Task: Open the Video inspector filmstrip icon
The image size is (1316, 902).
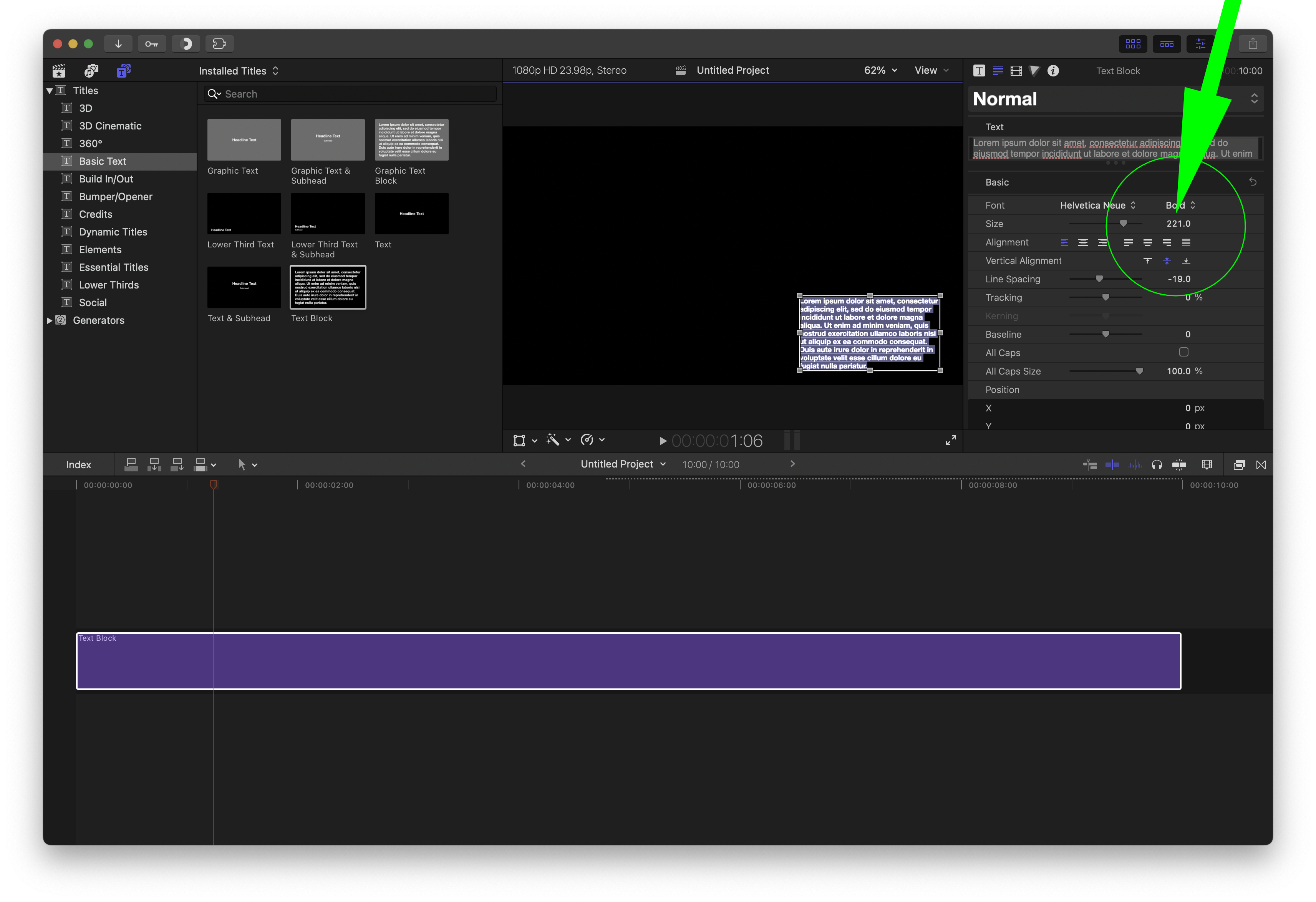Action: pos(1016,71)
